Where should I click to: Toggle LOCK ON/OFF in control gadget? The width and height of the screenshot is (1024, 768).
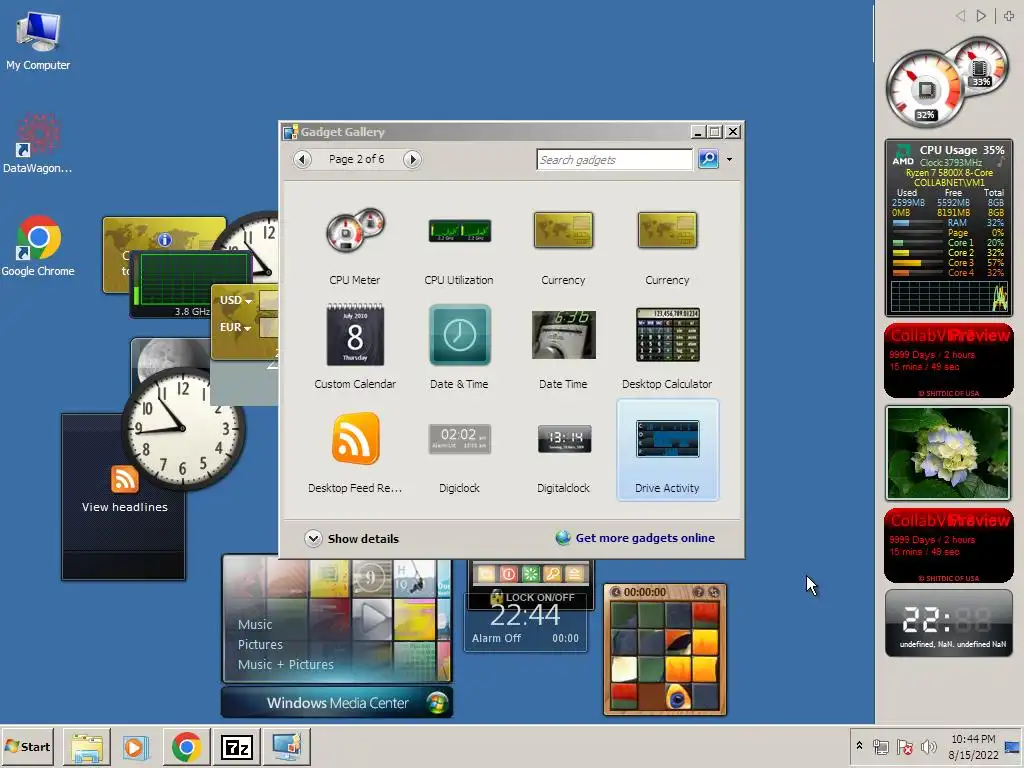tap(532, 597)
